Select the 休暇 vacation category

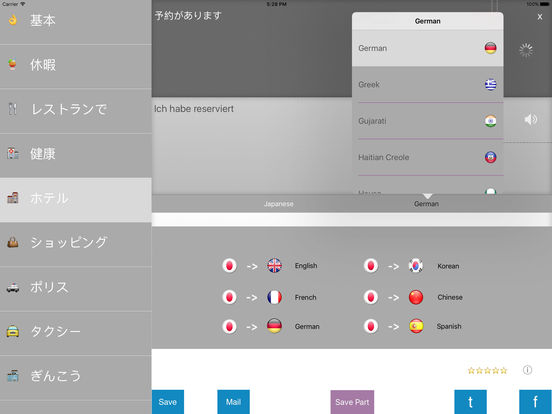click(76, 66)
